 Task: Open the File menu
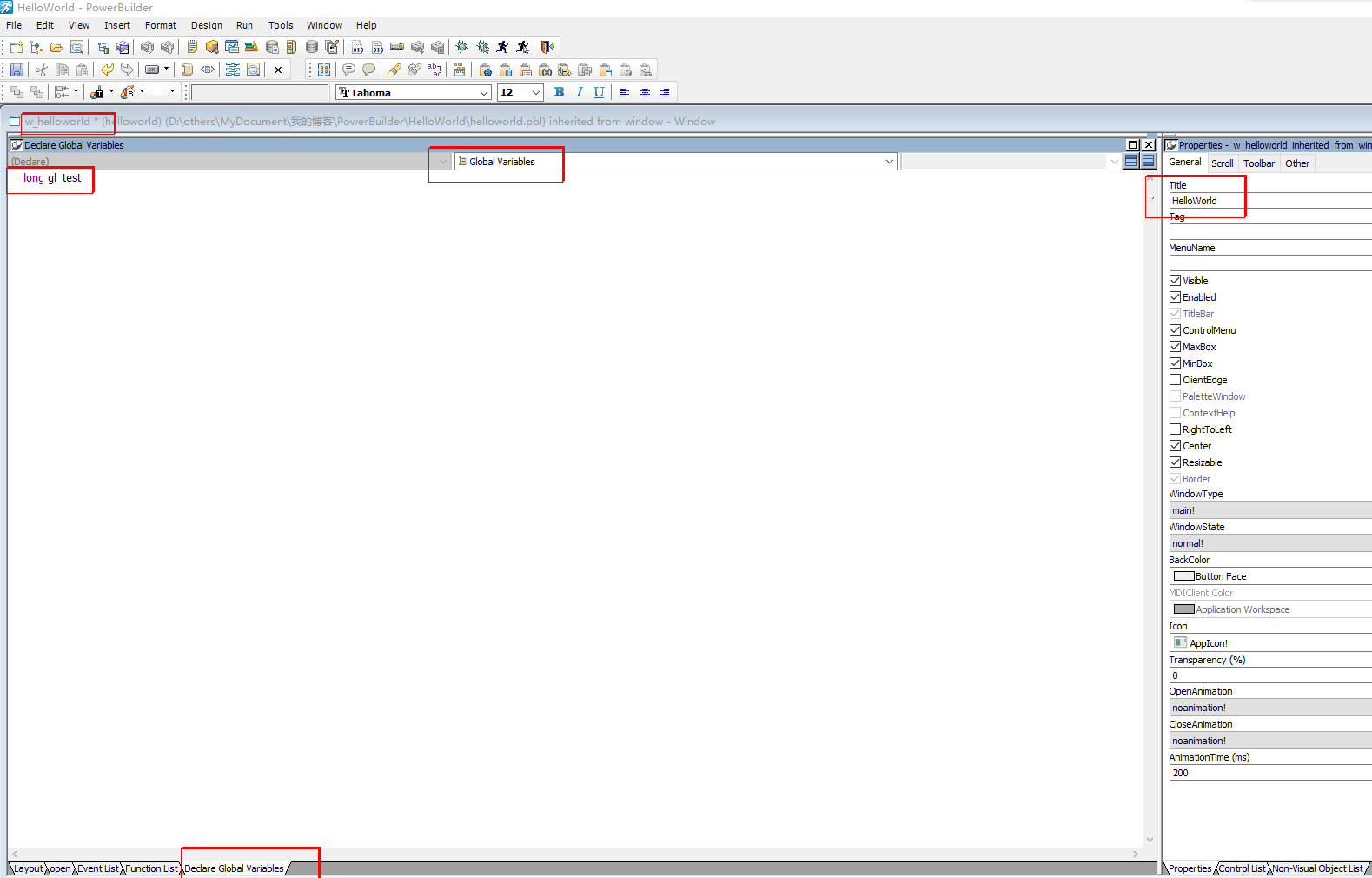[x=14, y=25]
